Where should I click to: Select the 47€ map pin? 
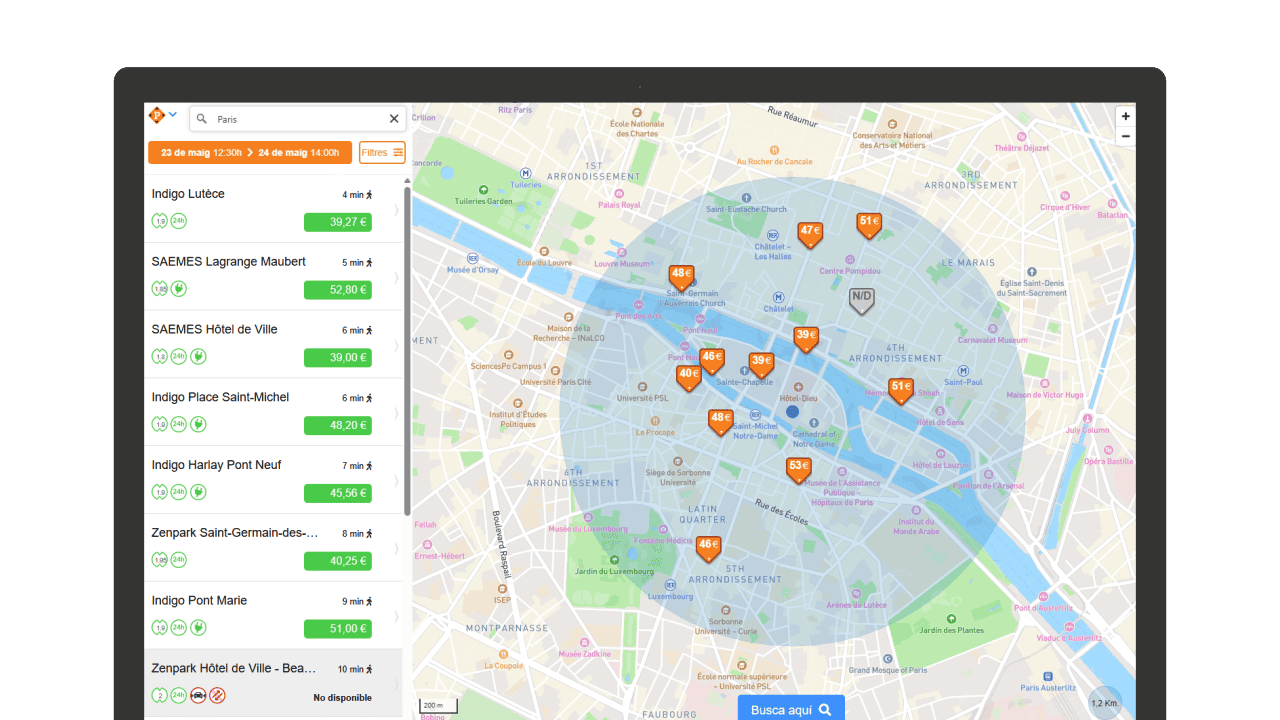pyautogui.click(x=810, y=235)
